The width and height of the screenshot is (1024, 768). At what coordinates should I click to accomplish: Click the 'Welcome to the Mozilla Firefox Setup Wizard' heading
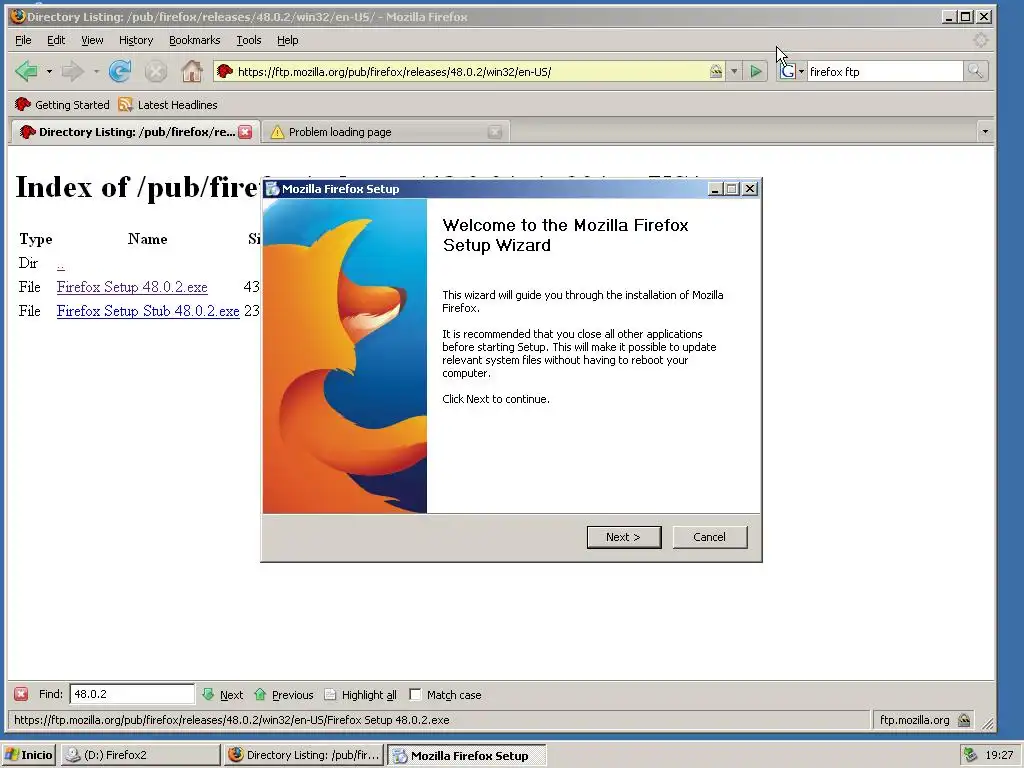point(566,235)
